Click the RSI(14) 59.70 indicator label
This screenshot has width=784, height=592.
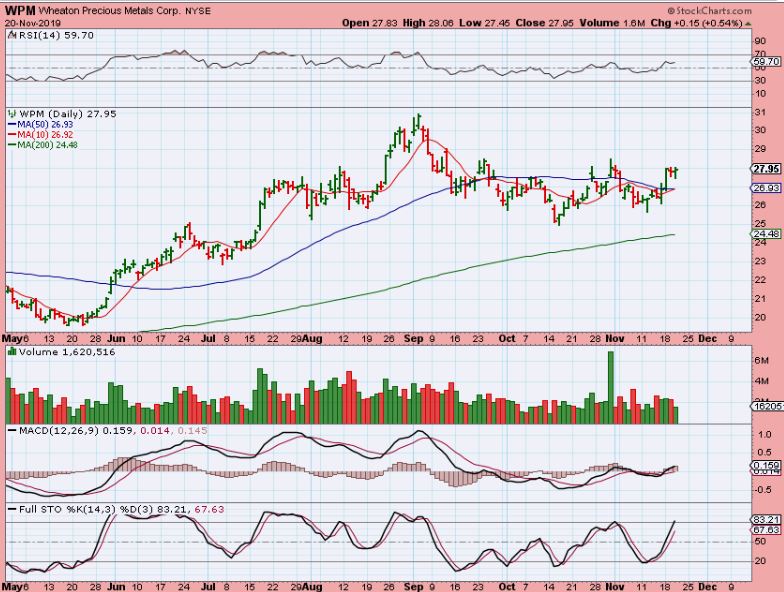[x=56, y=36]
